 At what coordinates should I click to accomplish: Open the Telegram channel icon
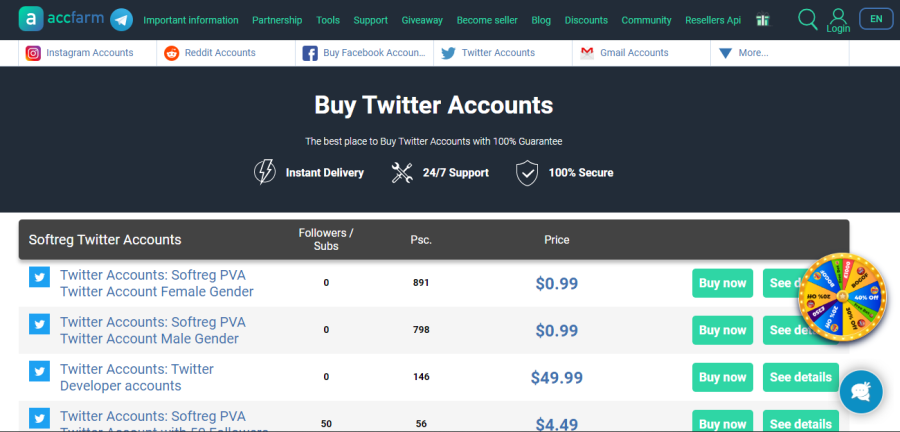coord(122,19)
